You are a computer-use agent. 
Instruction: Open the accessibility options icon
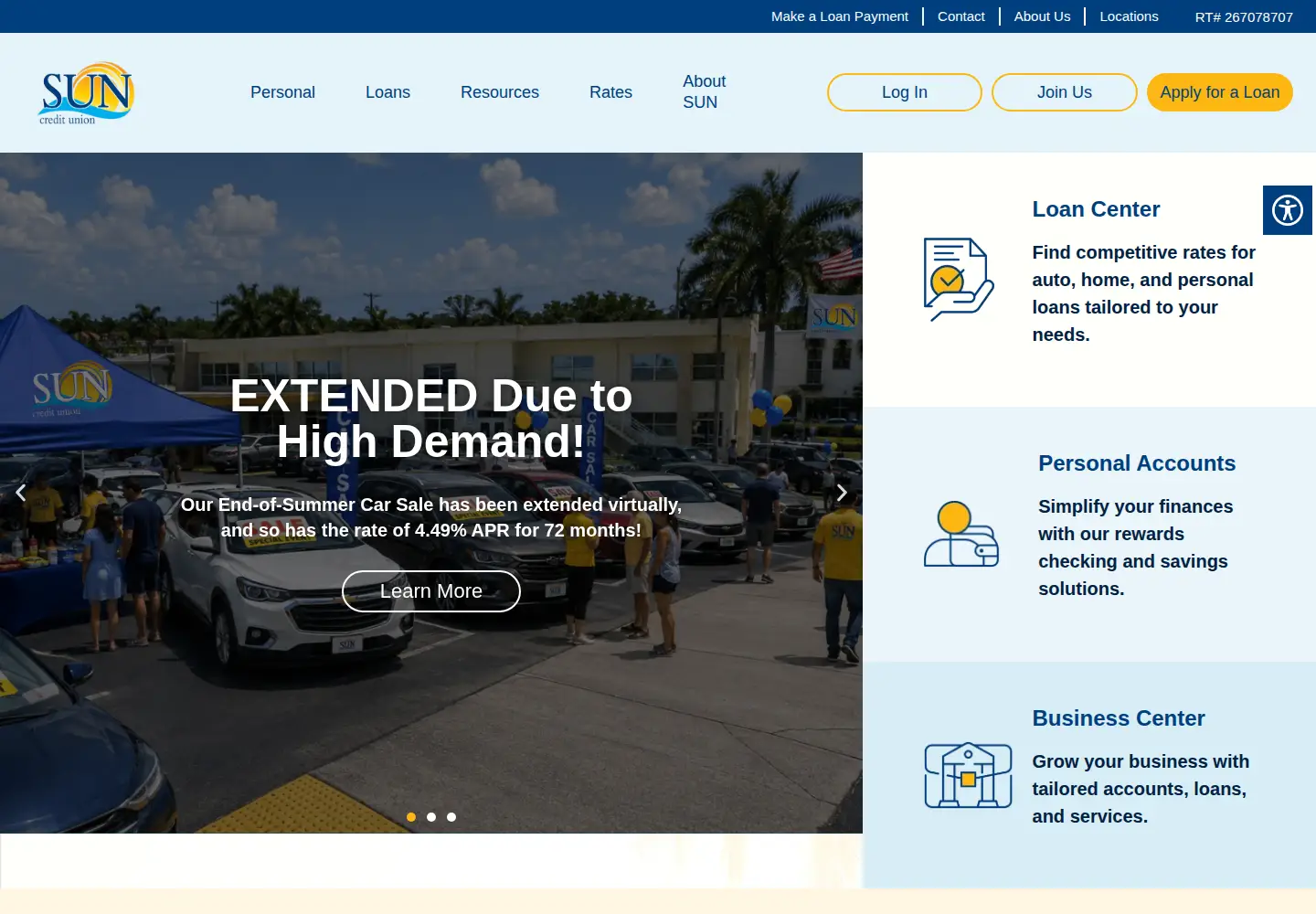click(1288, 210)
